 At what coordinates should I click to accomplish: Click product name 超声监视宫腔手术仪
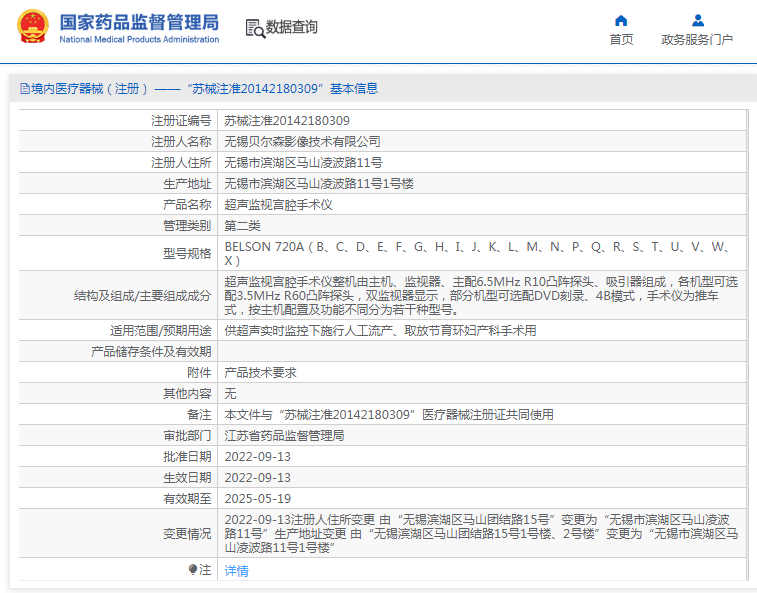(x=279, y=205)
